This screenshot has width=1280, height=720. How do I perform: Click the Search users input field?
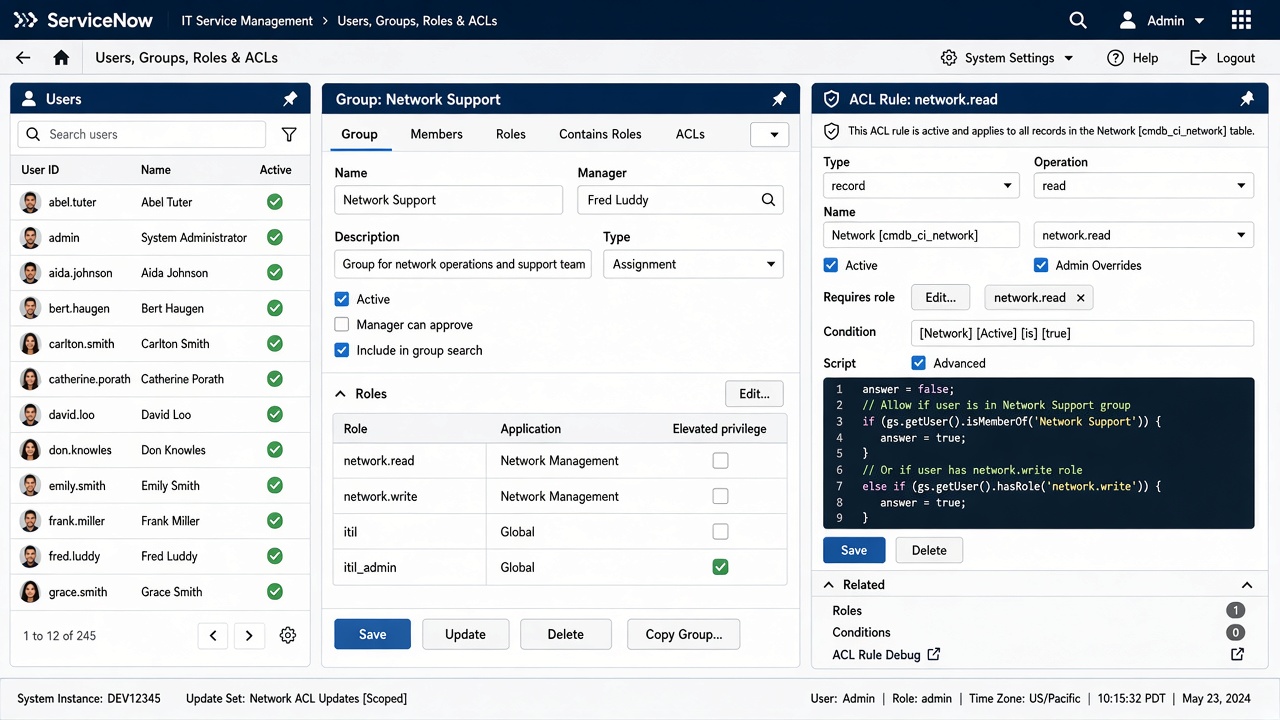(x=142, y=134)
